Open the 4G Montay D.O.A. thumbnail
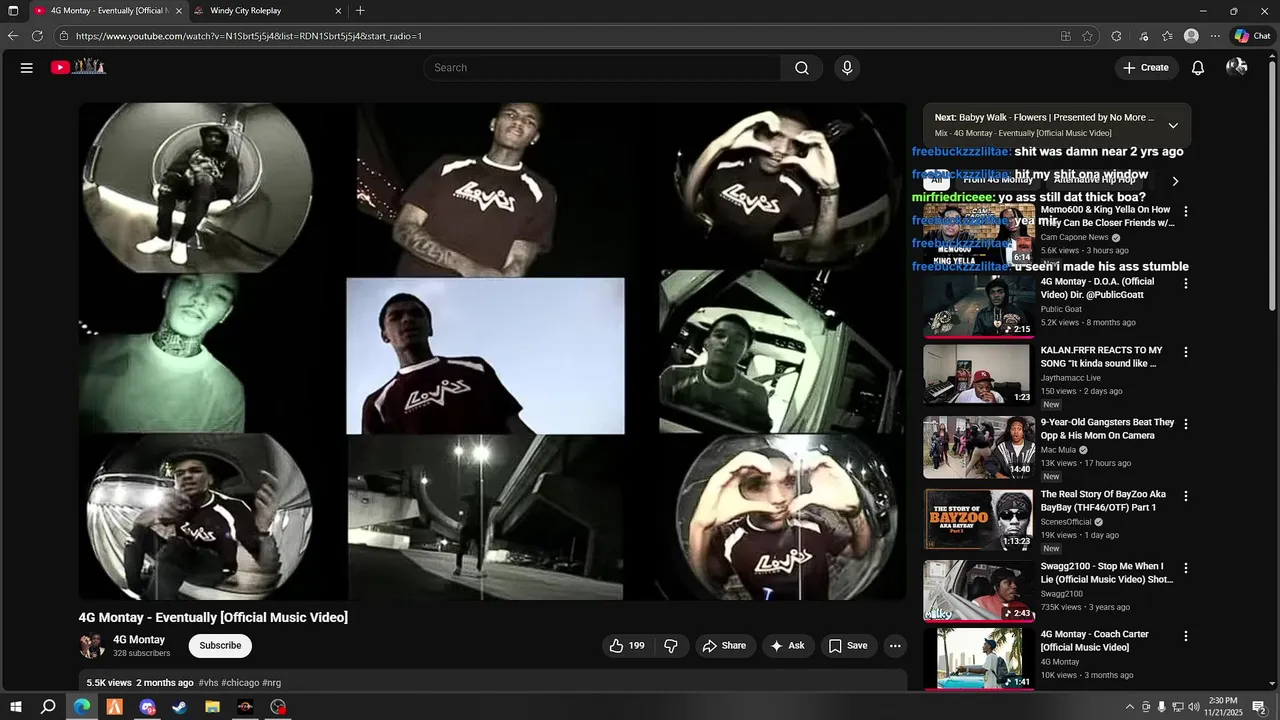 click(x=979, y=306)
